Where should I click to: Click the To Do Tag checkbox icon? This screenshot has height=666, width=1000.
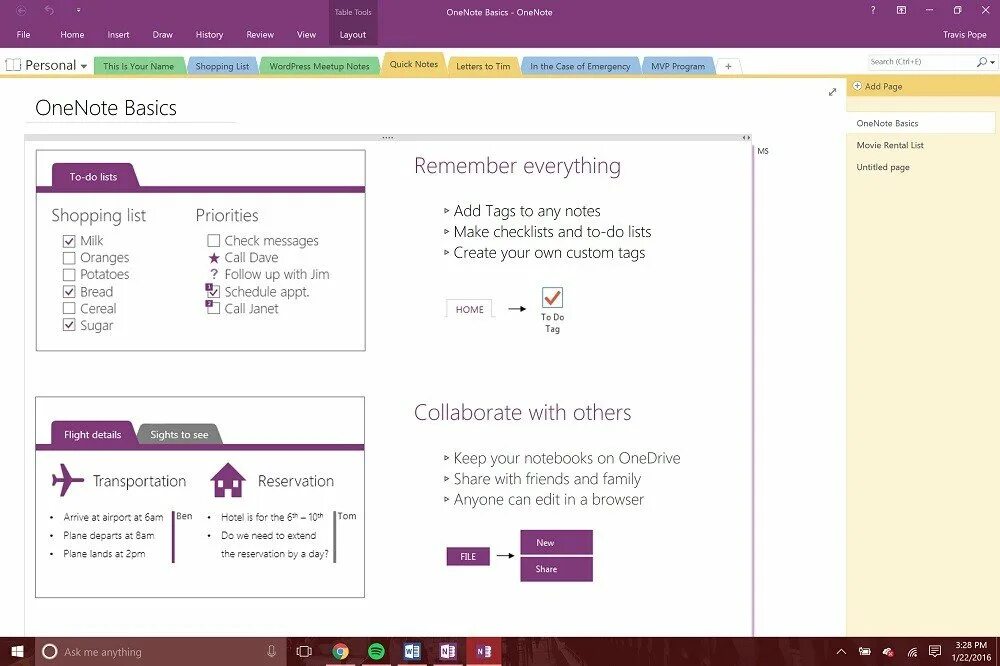(x=552, y=297)
